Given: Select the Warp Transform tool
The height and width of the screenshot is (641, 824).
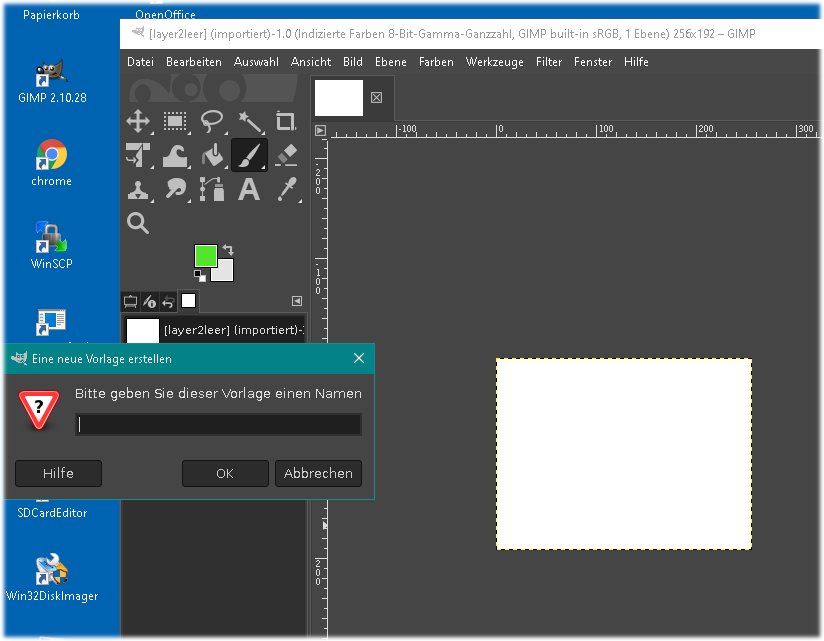Looking at the screenshot, I should coord(175,156).
